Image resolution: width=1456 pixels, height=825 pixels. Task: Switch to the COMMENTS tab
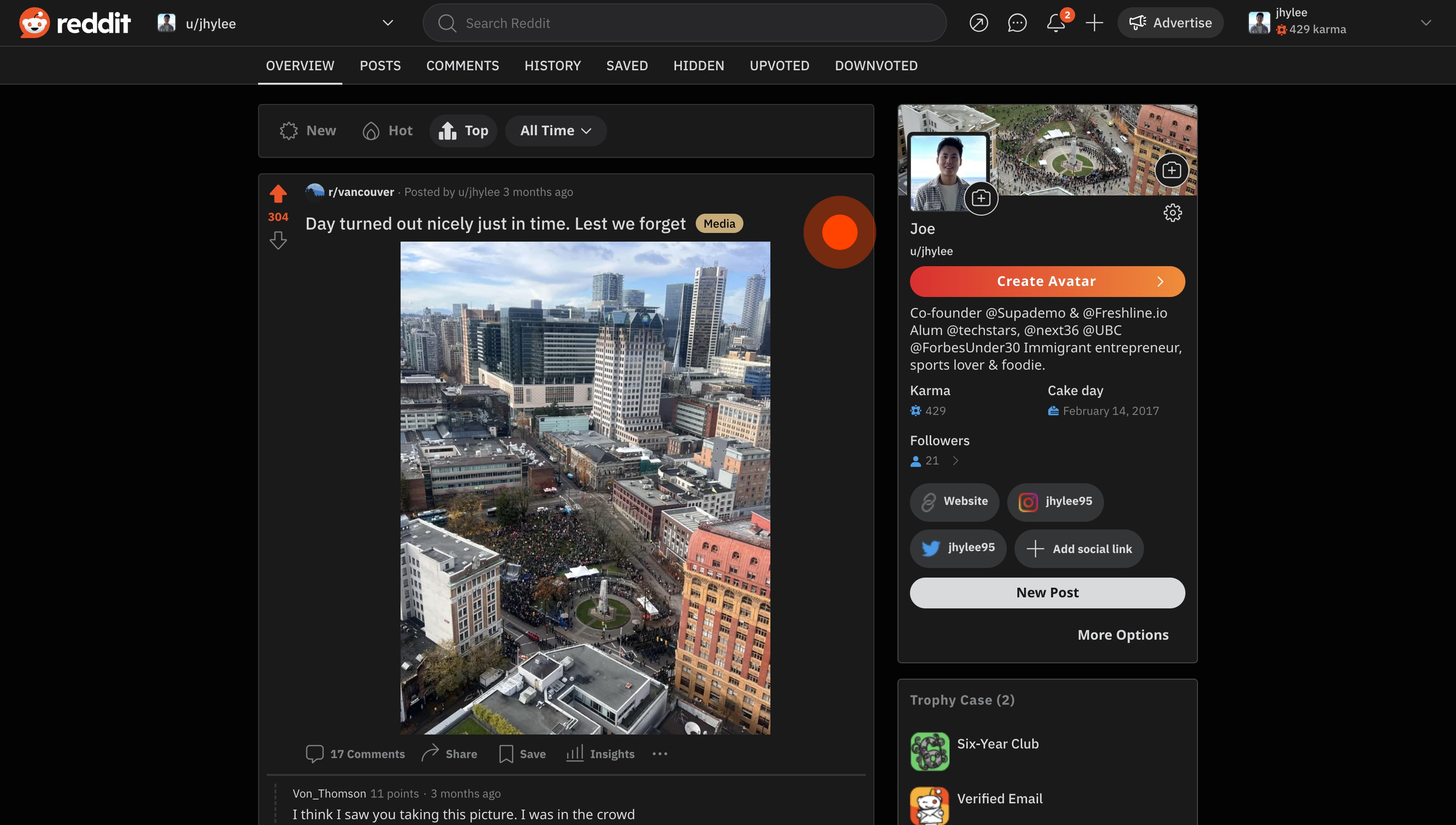coord(463,66)
